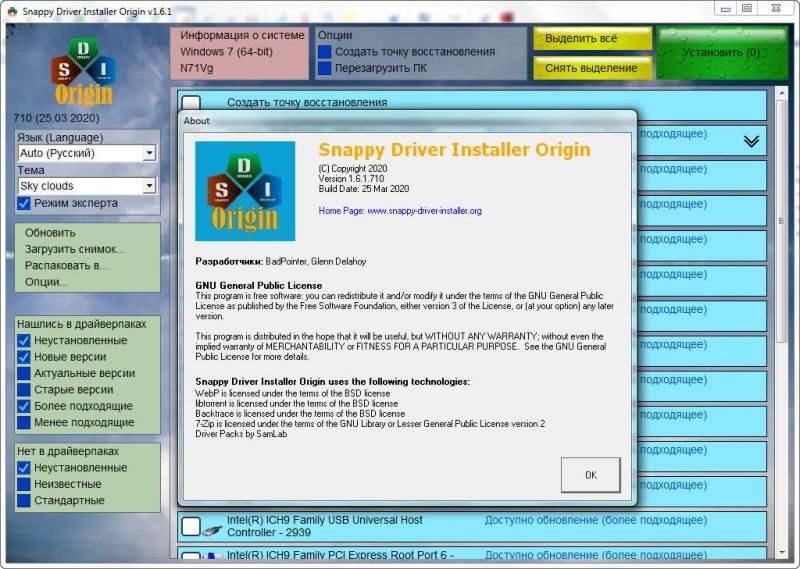Click the SDI Origin logo in About dialog
Image resolution: width=800 pixels, height=569 pixels.
[245, 190]
